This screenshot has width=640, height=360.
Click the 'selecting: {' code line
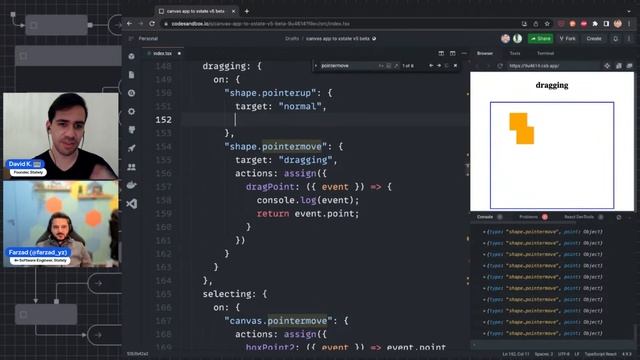pos(235,294)
